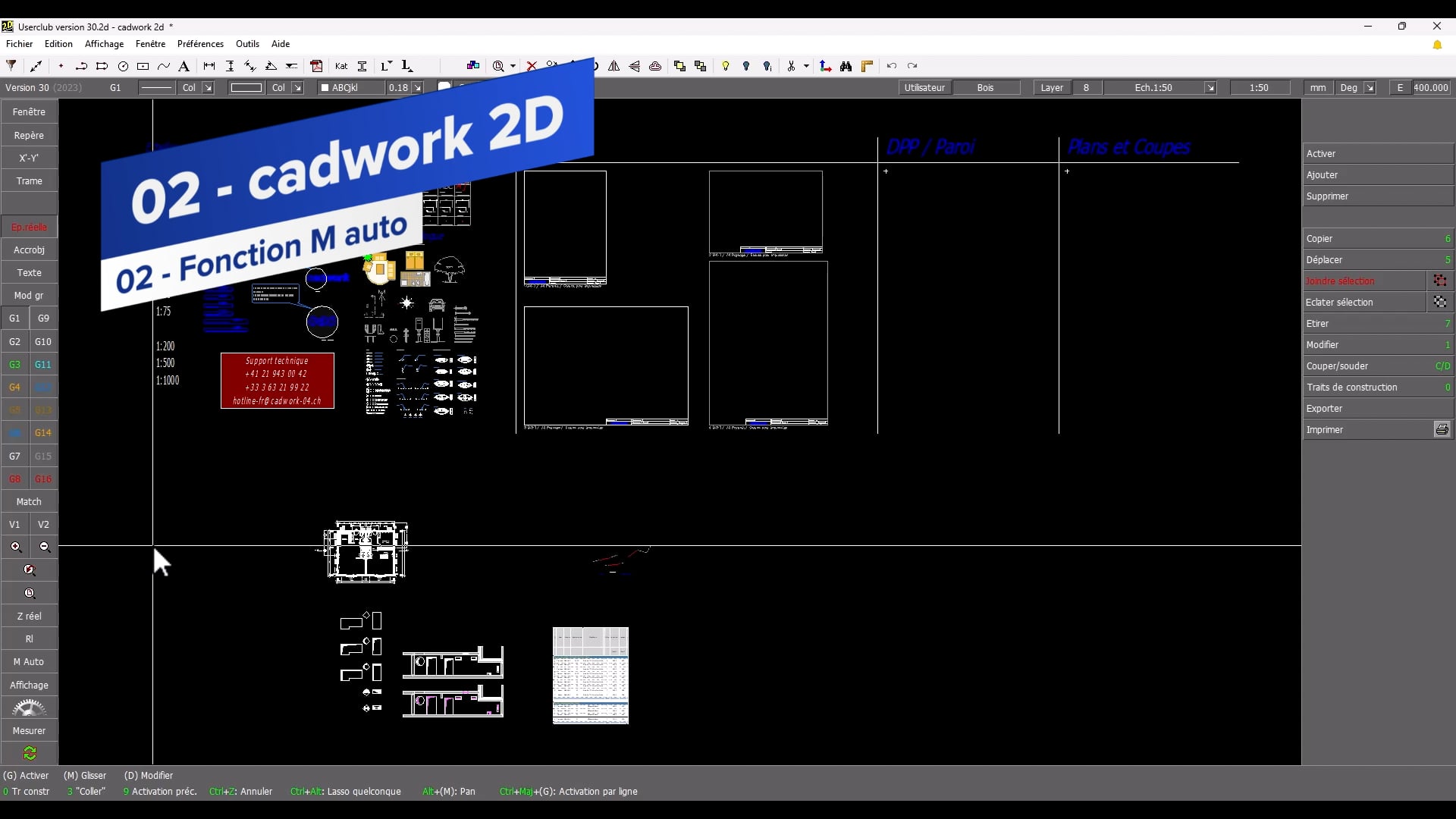Click the Mesurer button
The height and width of the screenshot is (819, 1456).
(29, 730)
